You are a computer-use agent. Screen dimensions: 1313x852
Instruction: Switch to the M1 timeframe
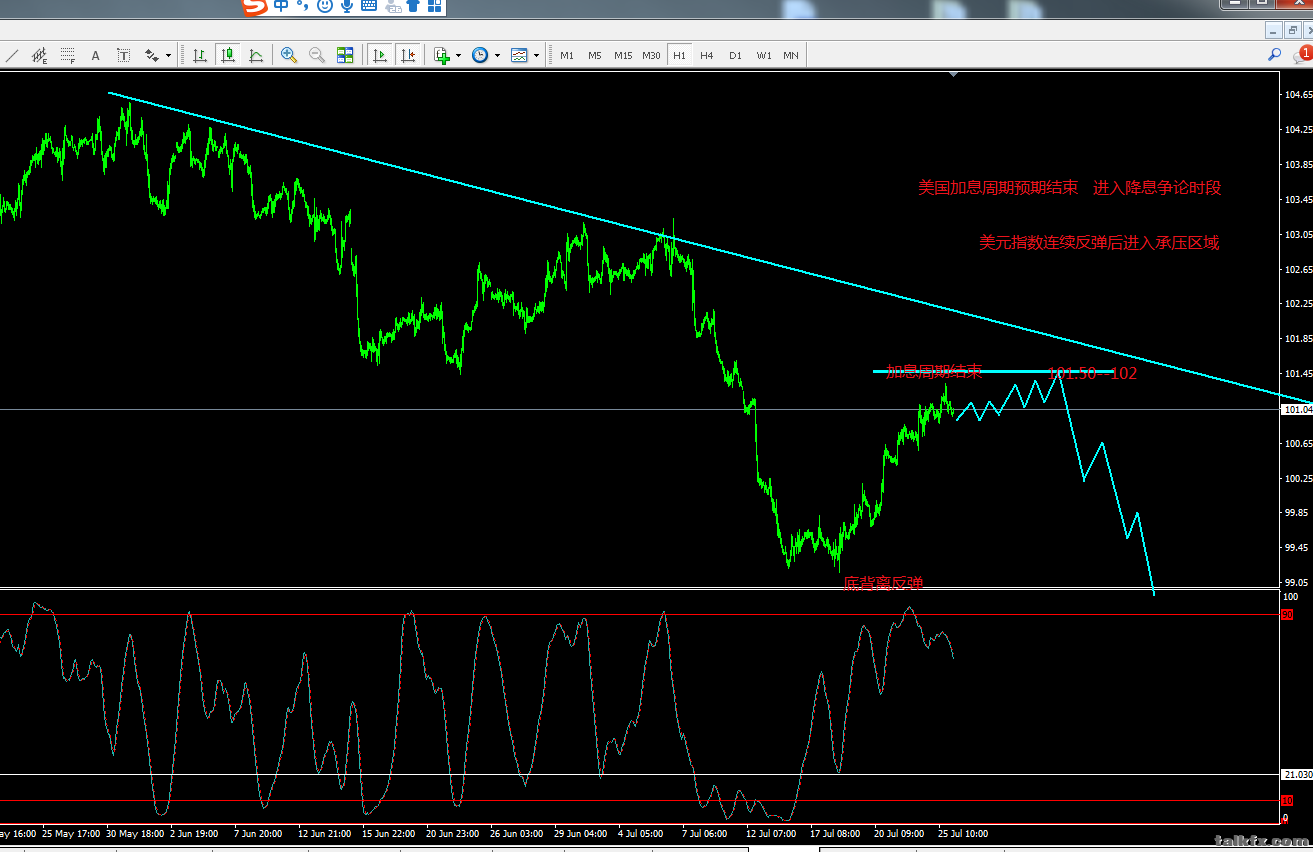coord(567,55)
